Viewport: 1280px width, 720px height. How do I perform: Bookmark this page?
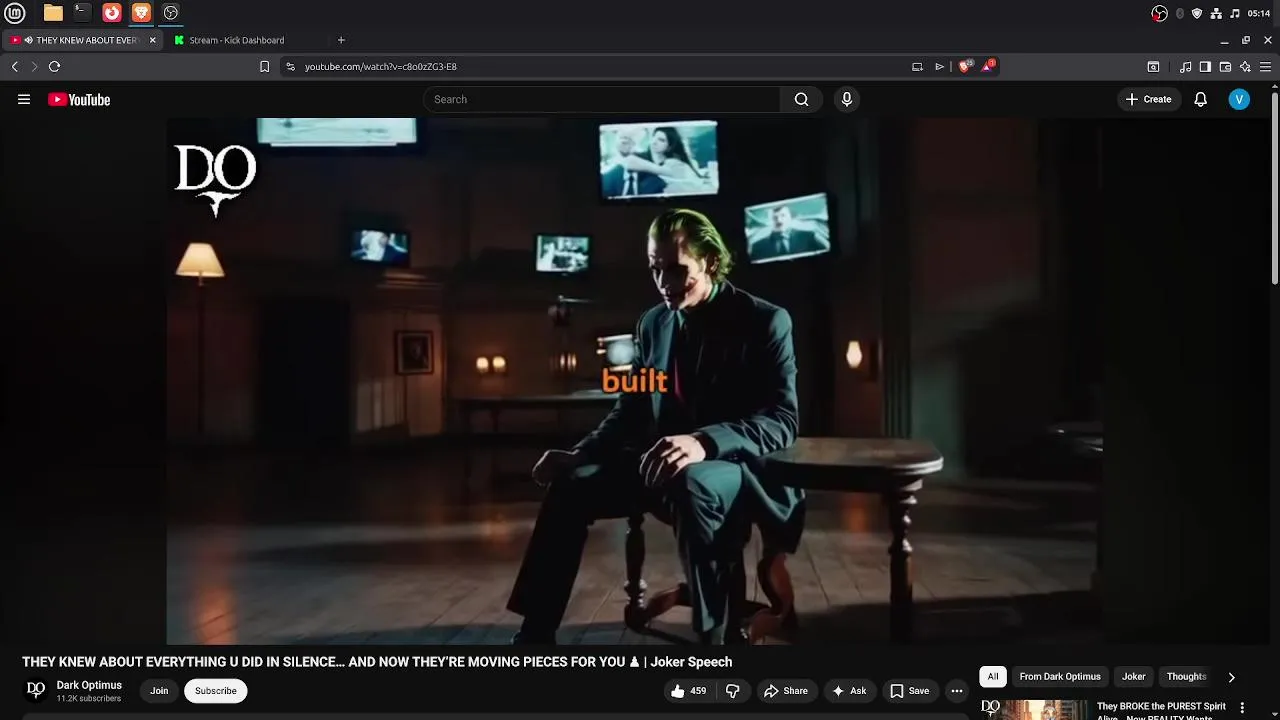[x=264, y=67]
